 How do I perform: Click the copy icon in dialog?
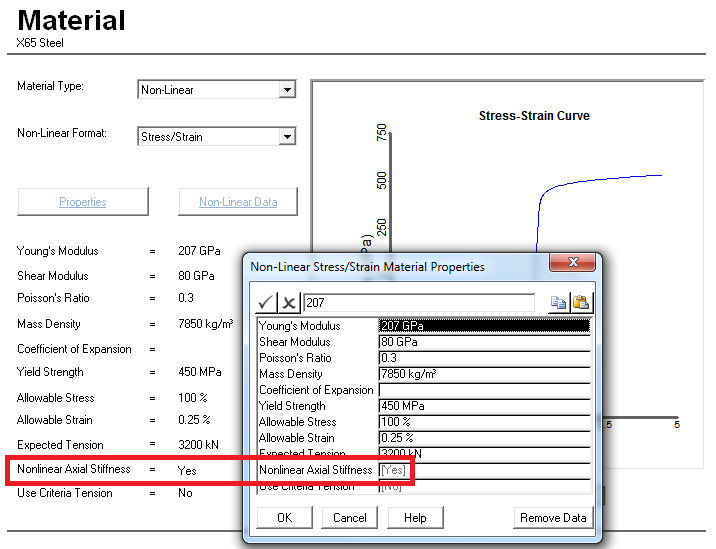coord(559,303)
